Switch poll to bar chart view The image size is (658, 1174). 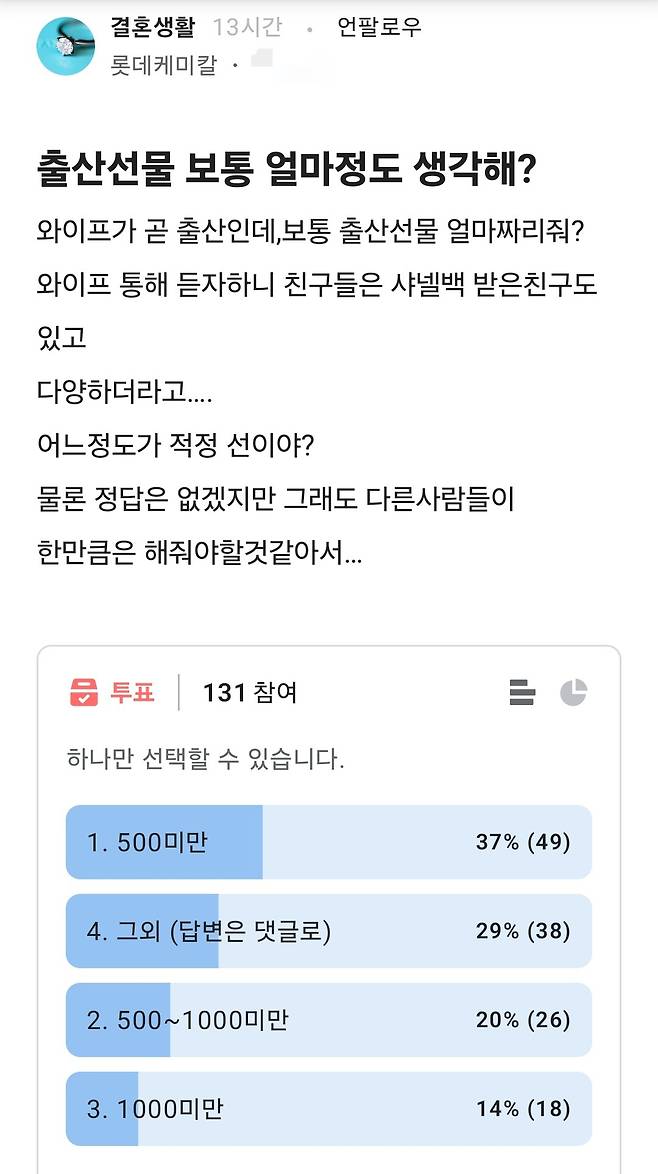point(522,692)
